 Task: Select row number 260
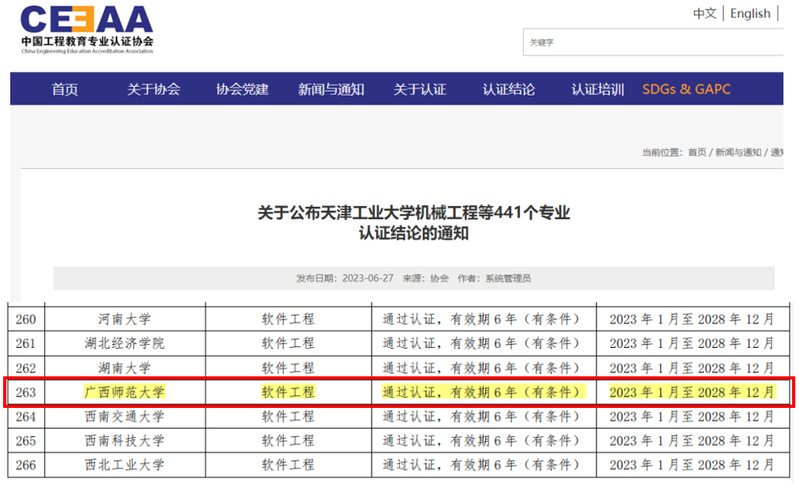[x=25, y=319]
